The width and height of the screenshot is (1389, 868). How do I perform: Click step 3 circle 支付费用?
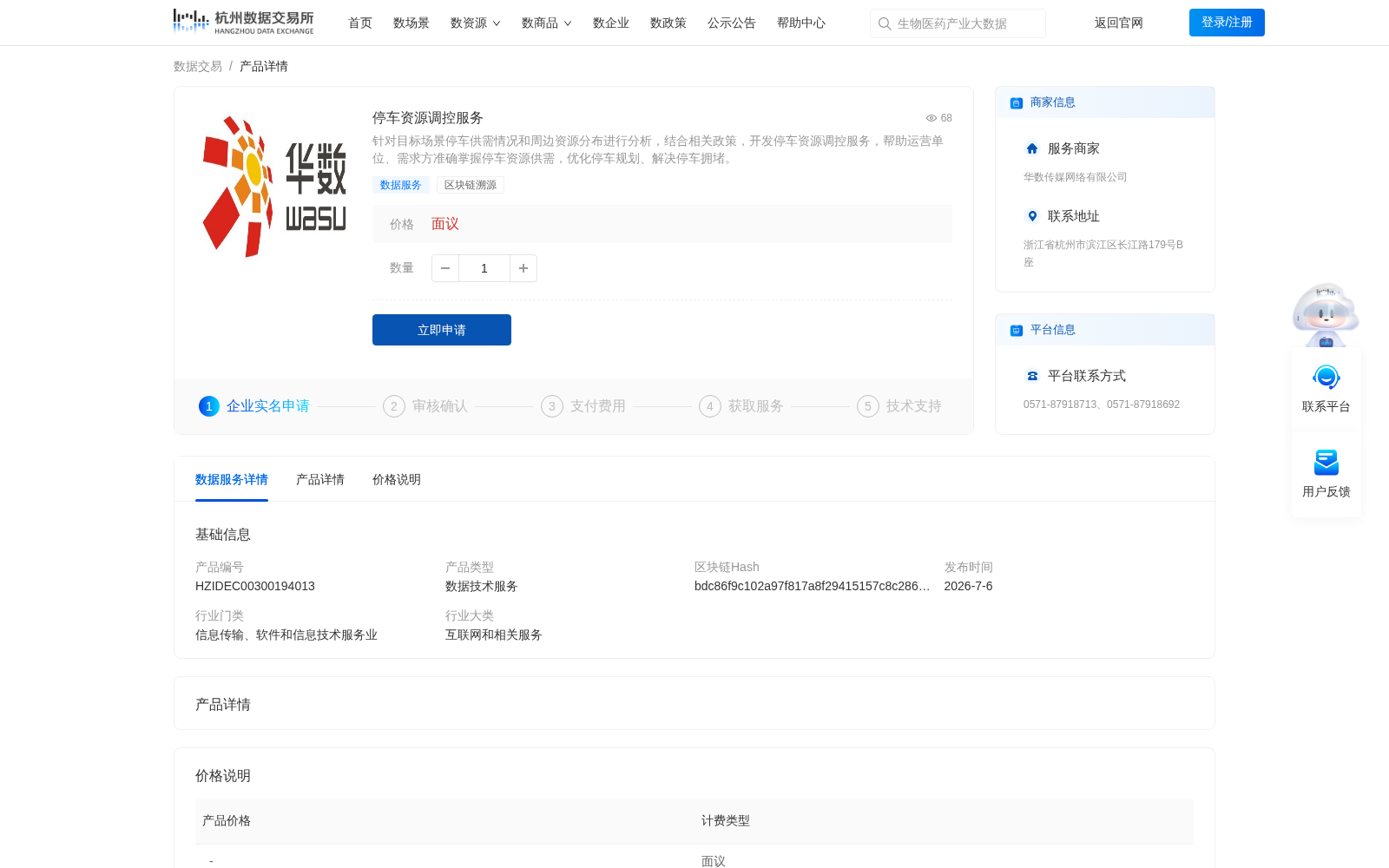(552, 406)
